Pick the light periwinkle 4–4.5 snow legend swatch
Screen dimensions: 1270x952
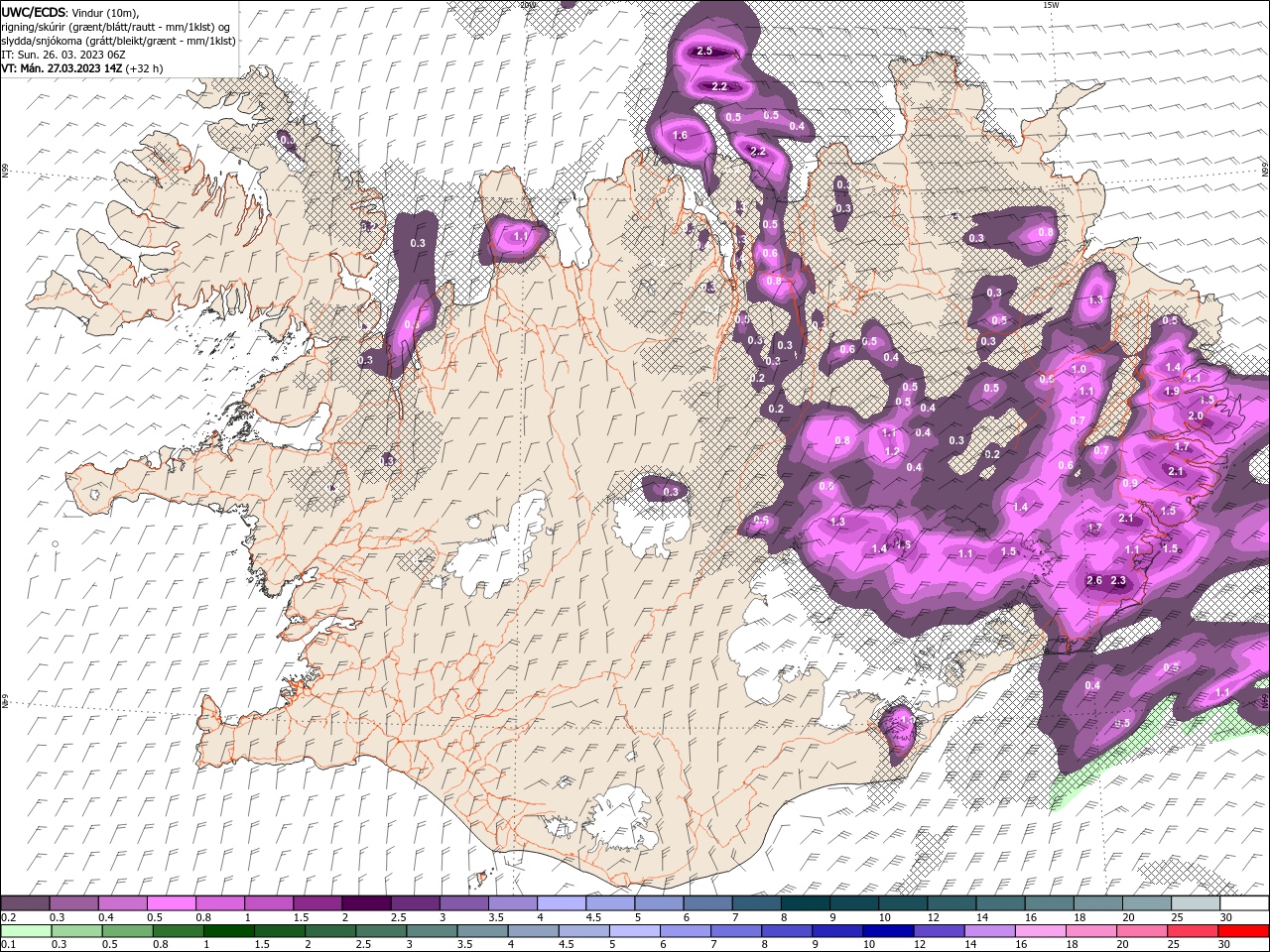[561, 903]
